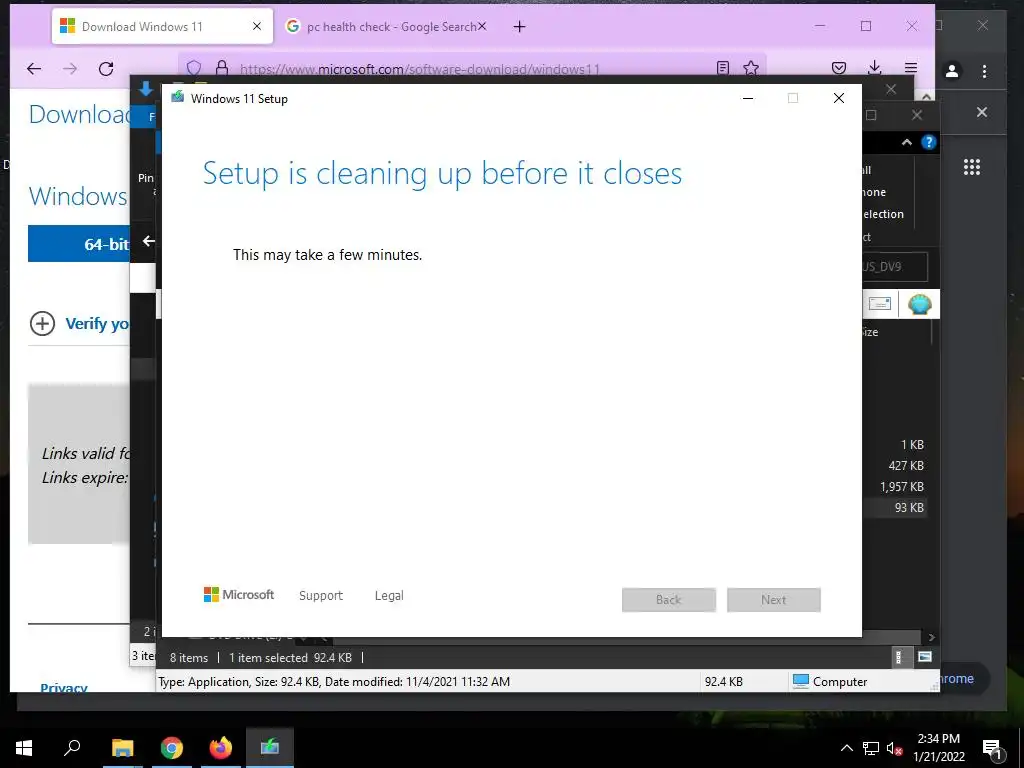
Task: Open taskbar Search
Action: tap(72, 748)
